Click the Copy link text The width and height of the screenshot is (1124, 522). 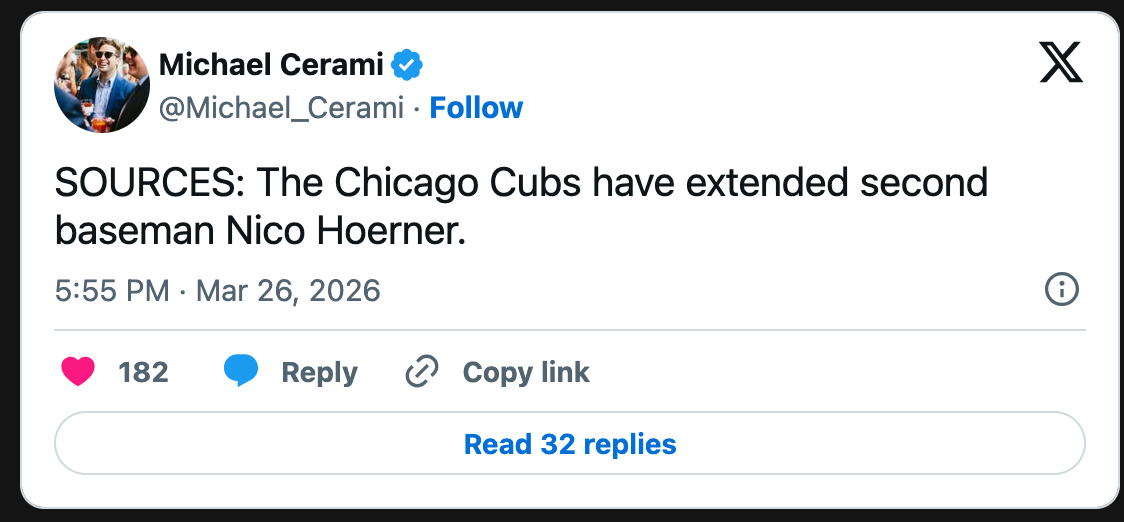(x=526, y=372)
